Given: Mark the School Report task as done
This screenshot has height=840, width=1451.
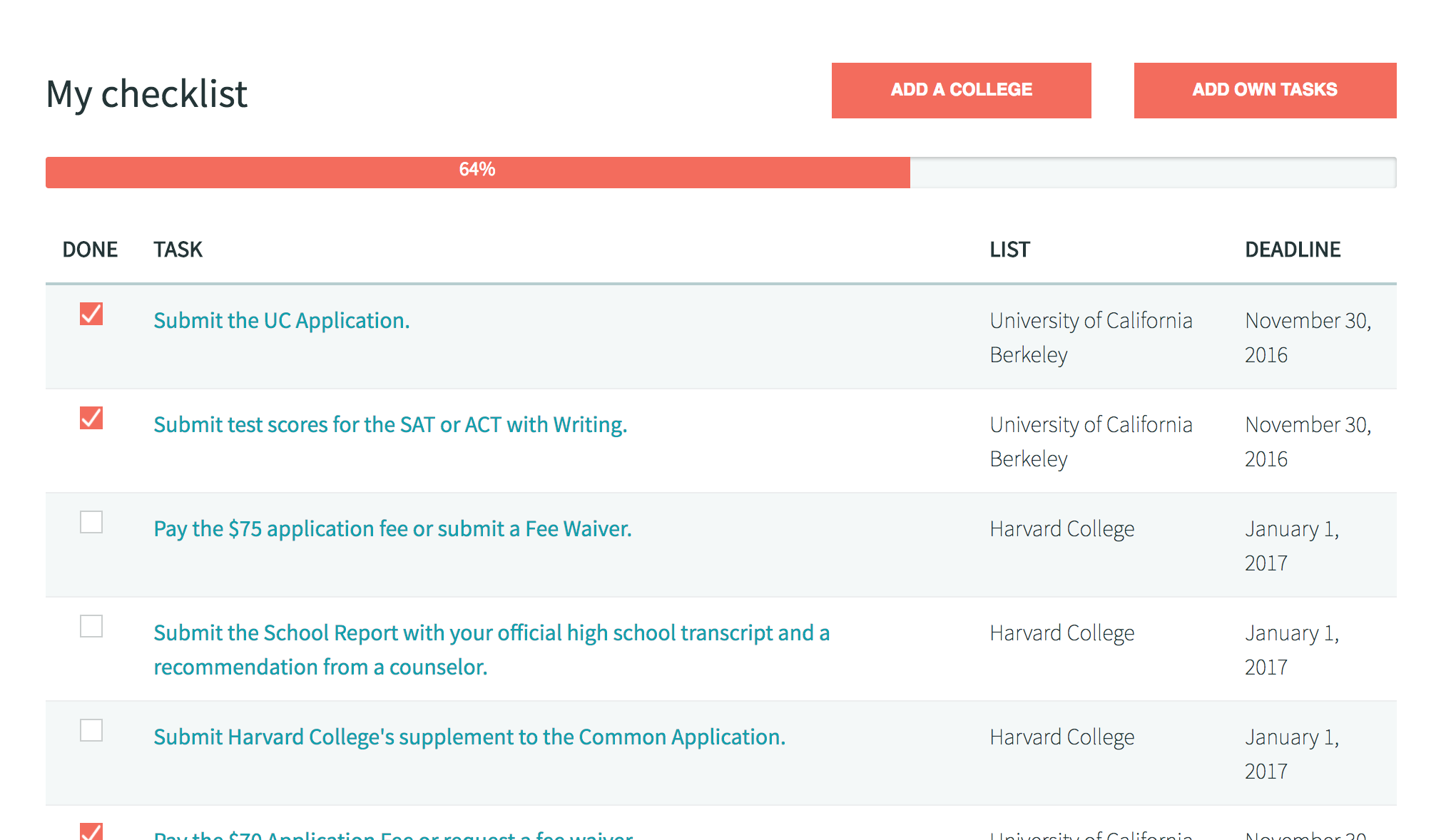Looking at the screenshot, I should coord(91,626).
